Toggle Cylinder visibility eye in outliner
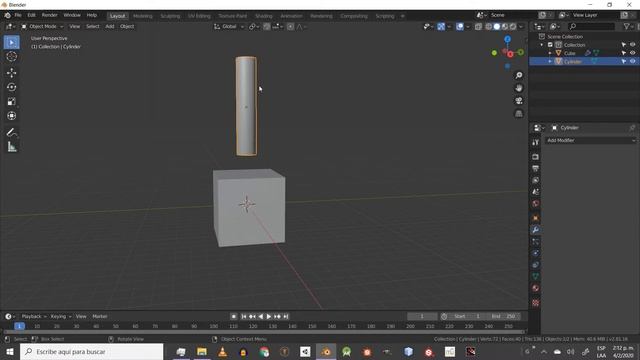The image size is (640, 360). [x=633, y=61]
